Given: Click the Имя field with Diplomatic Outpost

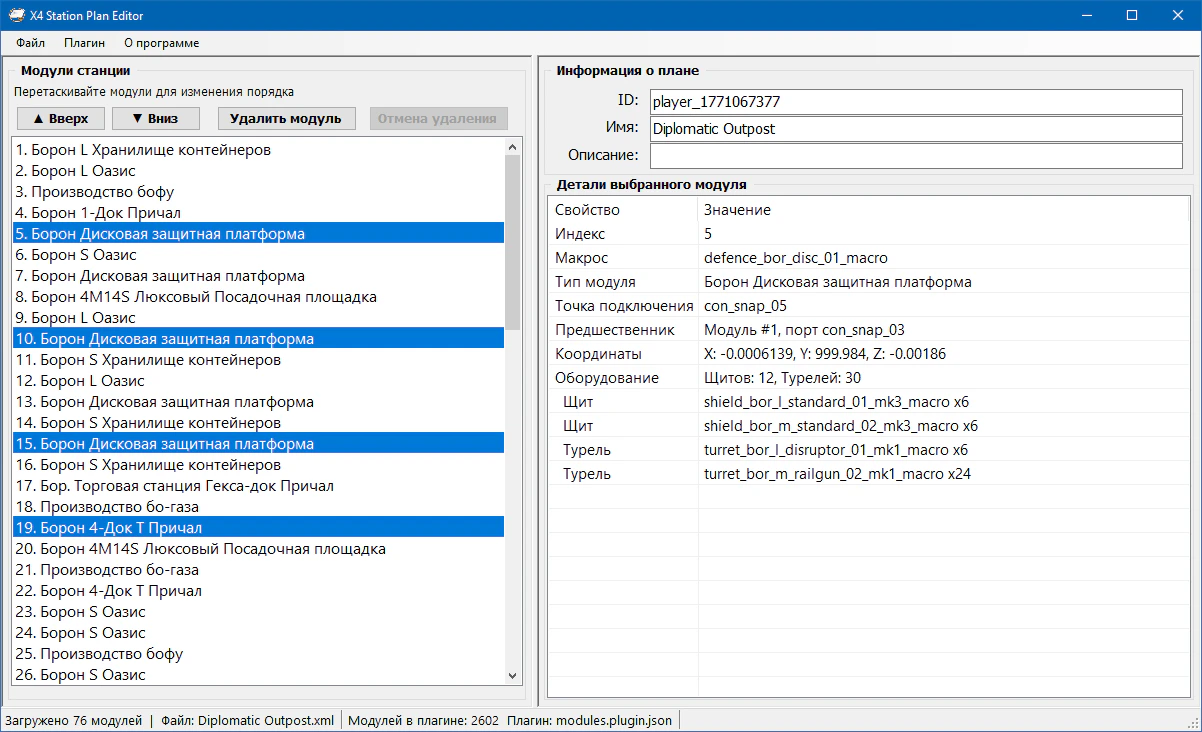Looking at the screenshot, I should 915,129.
